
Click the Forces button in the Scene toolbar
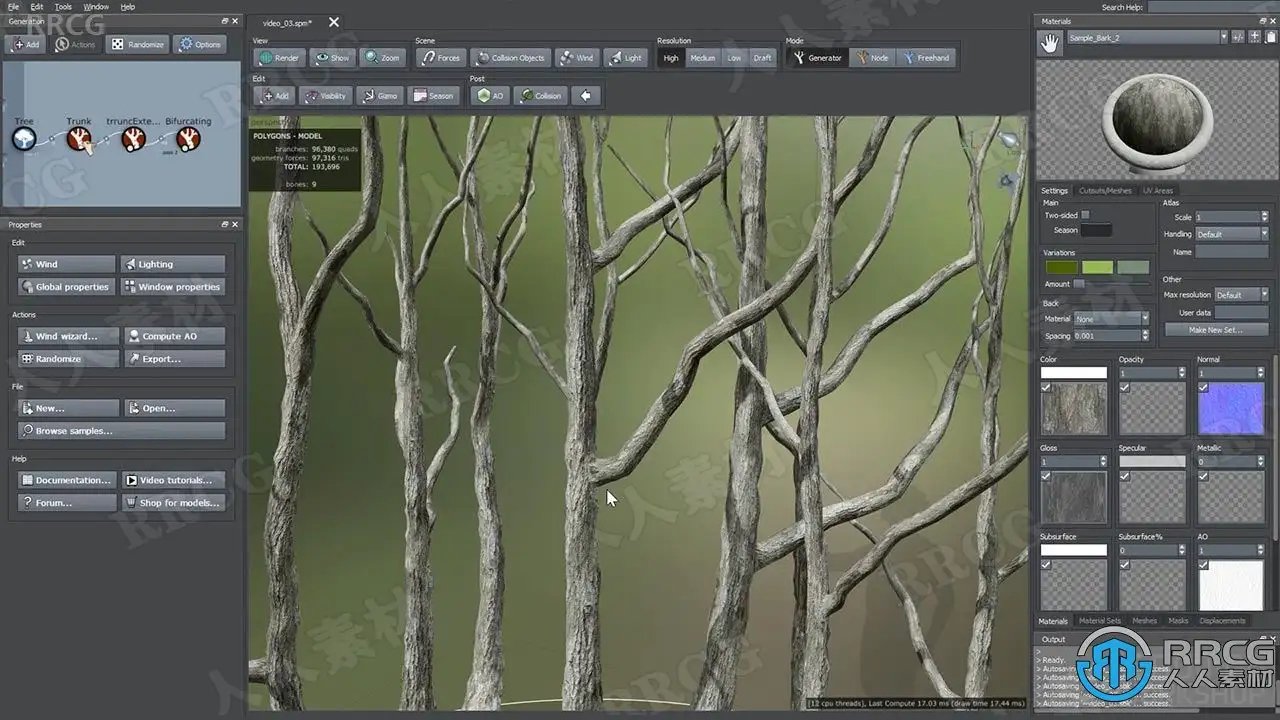[440, 58]
